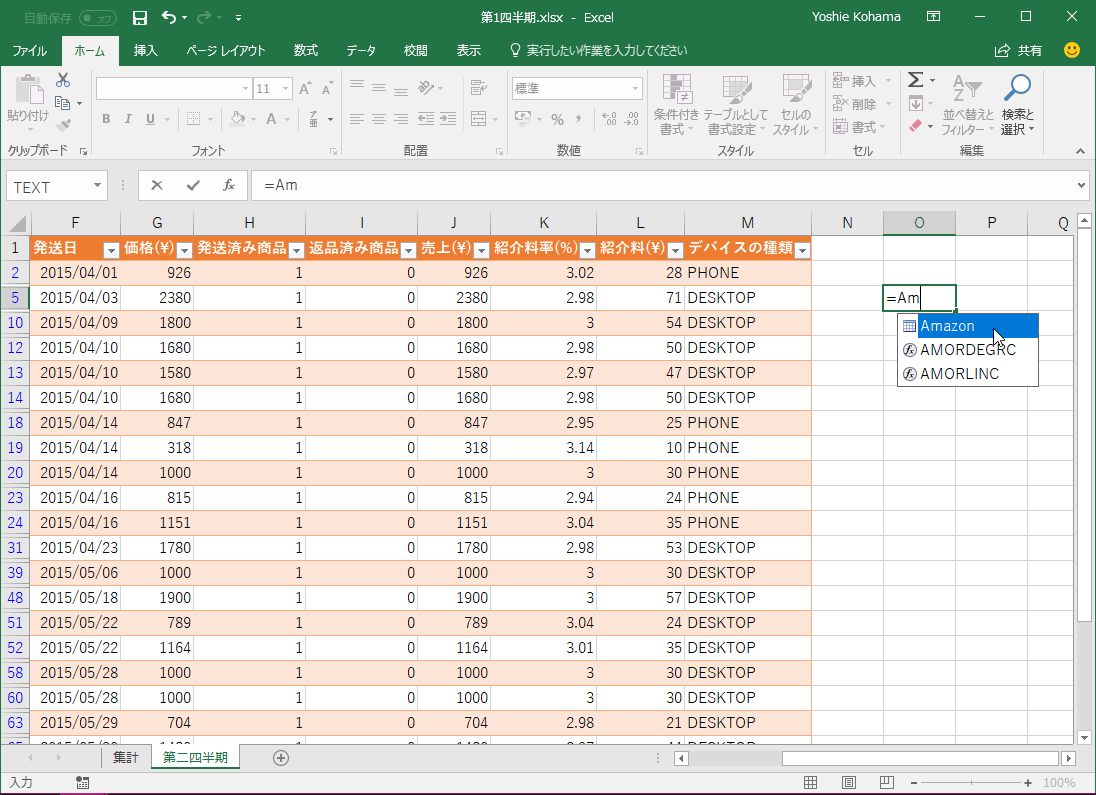This screenshot has height=795, width=1096.
Task: Click the 共有 share button
Action: (x=1019, y=50)
